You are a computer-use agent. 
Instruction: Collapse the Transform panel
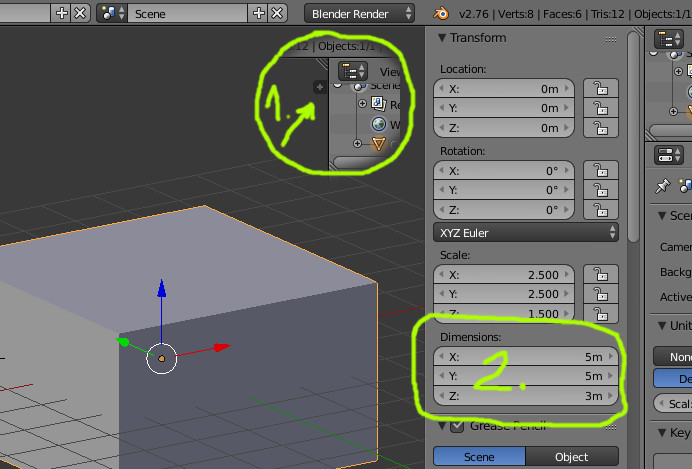(x=442, y=38)
